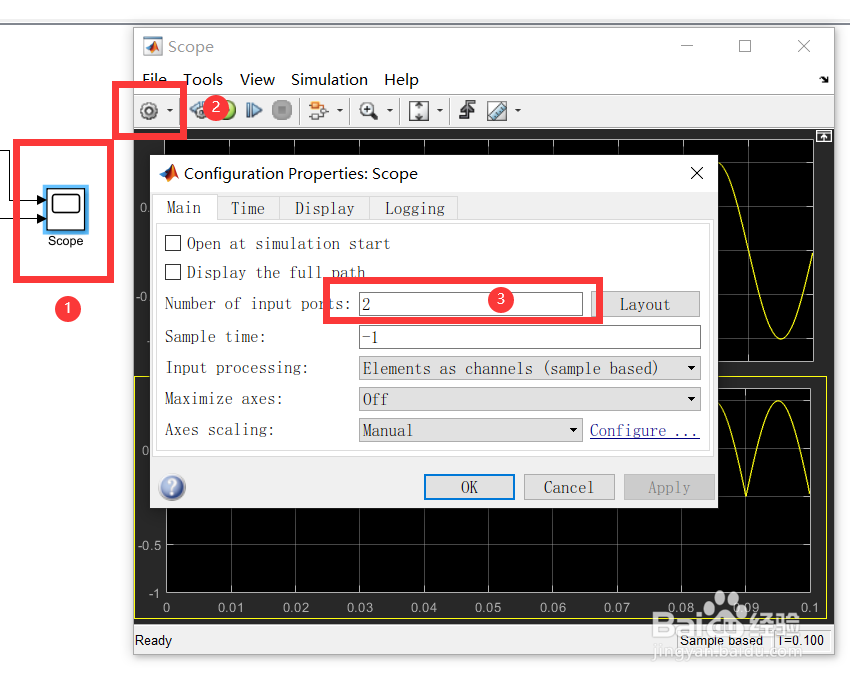Screen dimensions: 850x681
Task: Click the Scale axes limits icon
Action: pyautogui.click(x=418, y=111)
